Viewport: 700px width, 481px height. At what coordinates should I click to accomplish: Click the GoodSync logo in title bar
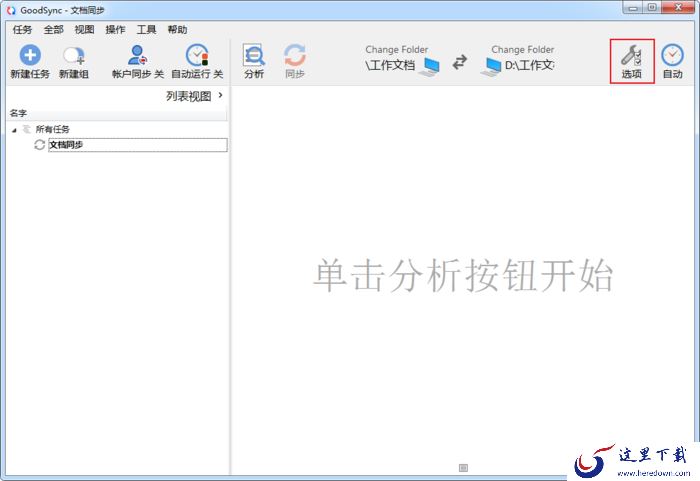11,10
